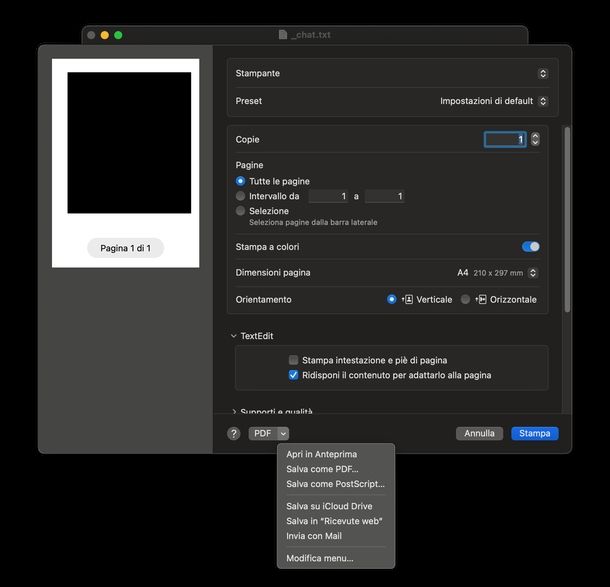610x587 pixels.
Task: Choose Modifica menu… item
Action: 320,558
